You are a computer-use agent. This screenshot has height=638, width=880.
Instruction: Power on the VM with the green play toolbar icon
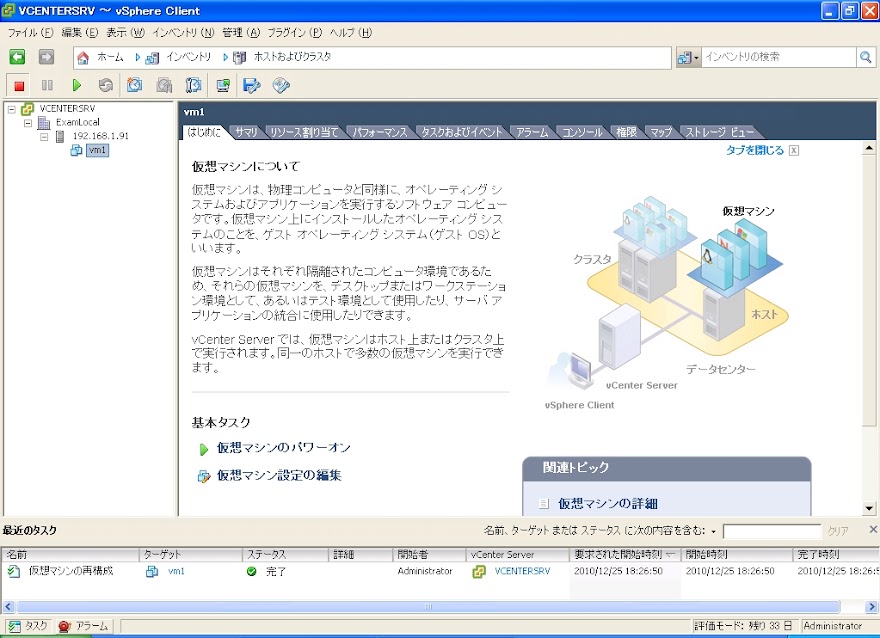[77, 85]
